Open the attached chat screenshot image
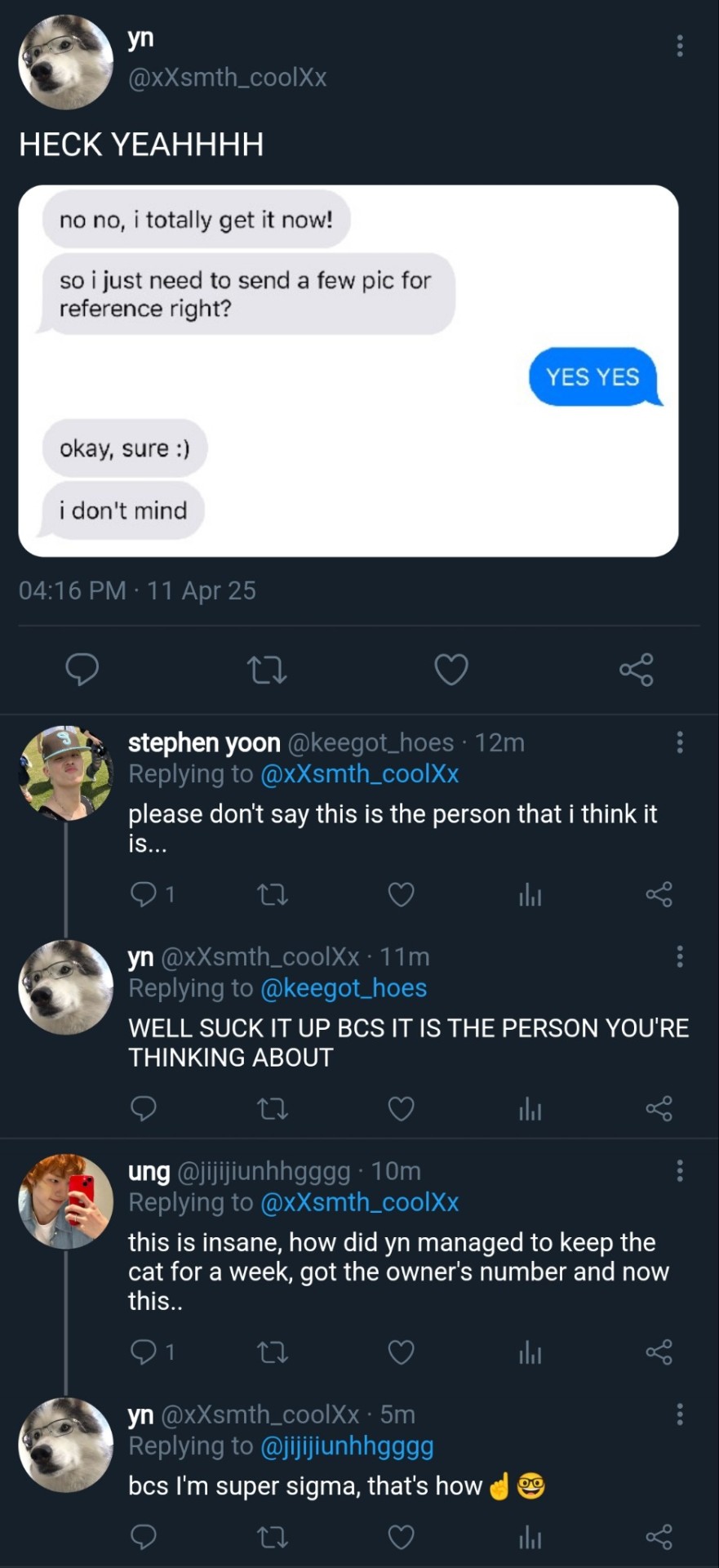This screenshot has height=1568, width=719. point(348,372)
